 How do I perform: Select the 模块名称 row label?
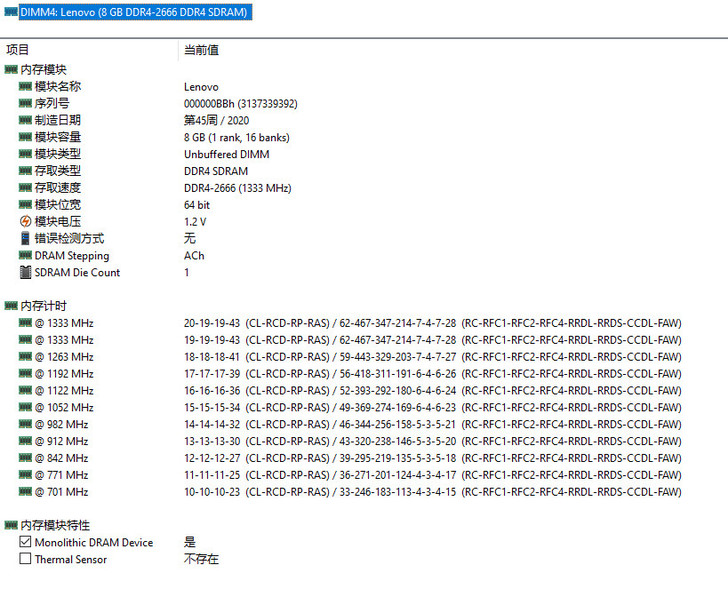tap(58, 86)
